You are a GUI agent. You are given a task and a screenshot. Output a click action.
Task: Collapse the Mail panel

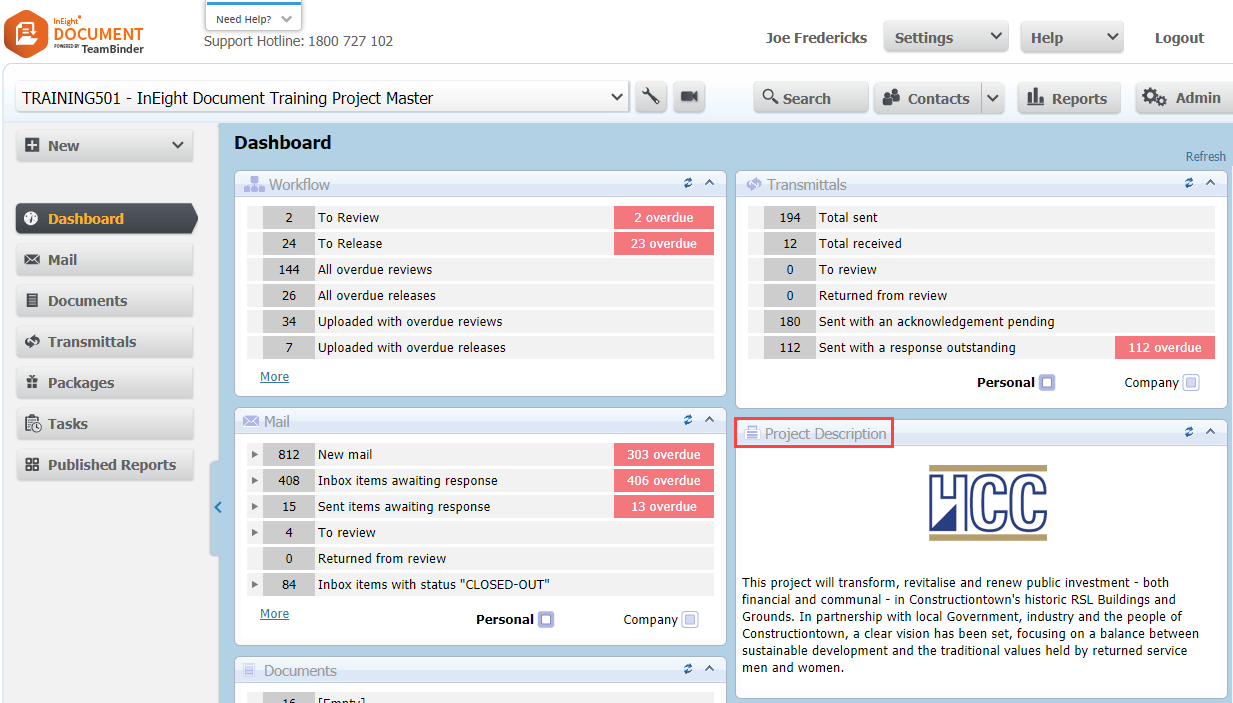coord(709,420)
